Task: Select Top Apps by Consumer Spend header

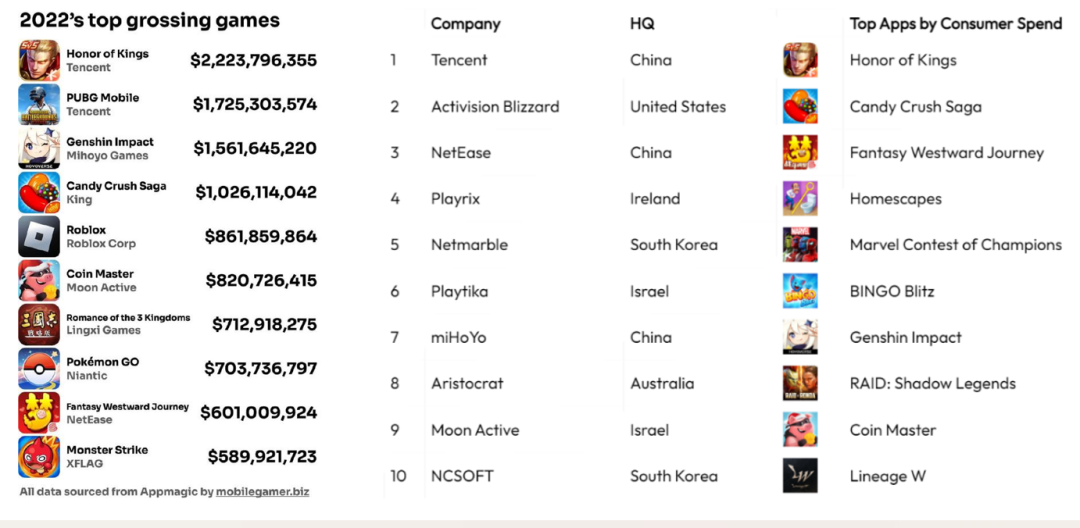Action: [x=956, y=24]
